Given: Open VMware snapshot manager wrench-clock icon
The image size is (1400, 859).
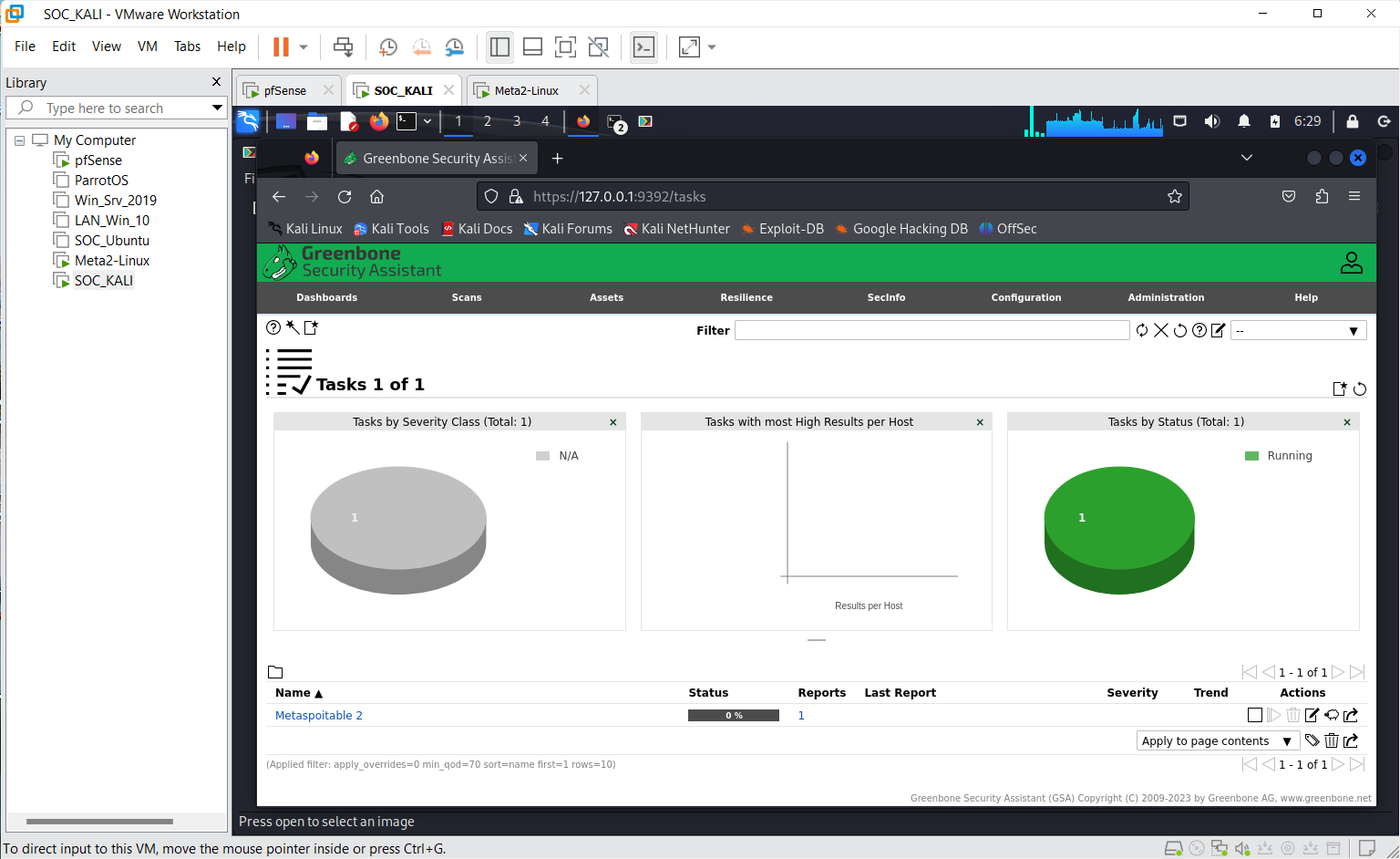Looking at the screenshot, I should 454,47.
